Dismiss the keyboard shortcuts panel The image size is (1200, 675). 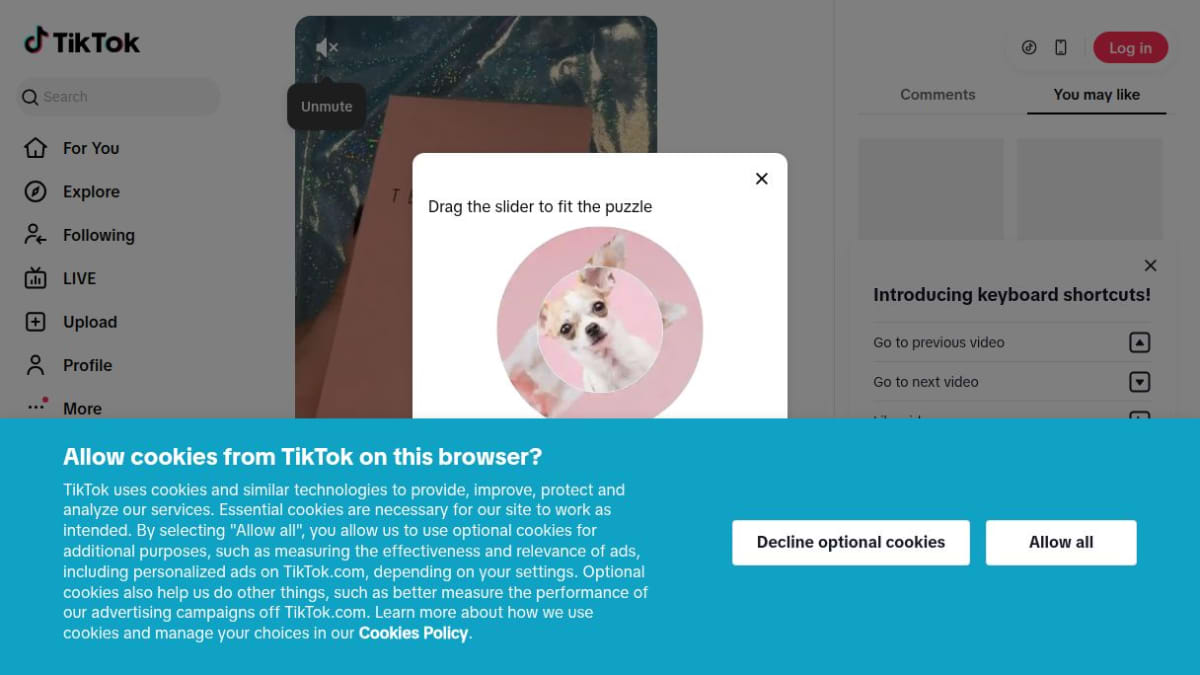[x=1150, y=266]
